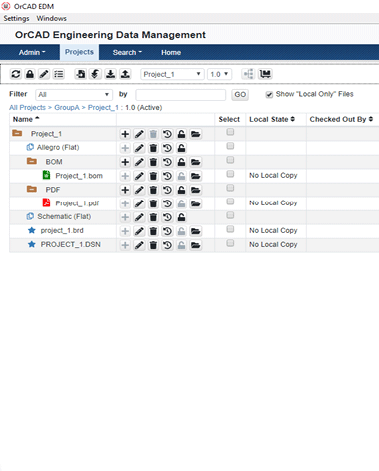Click the pencil icon in the Project_1.bom row
Viewport: 379px width, 471px height.
[139, 176]
